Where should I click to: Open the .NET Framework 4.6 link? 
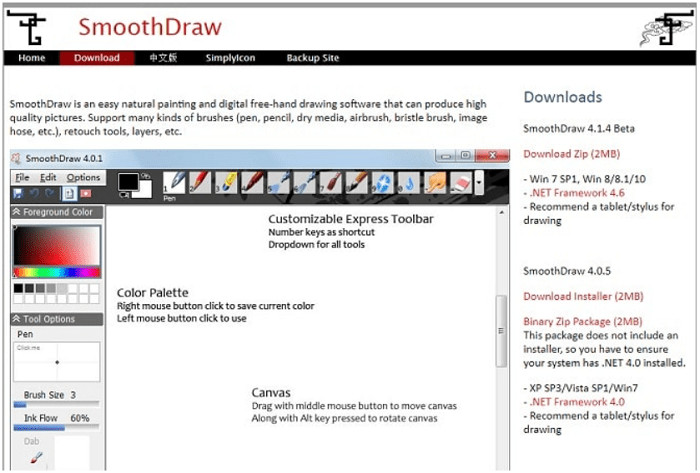[577, 193]
